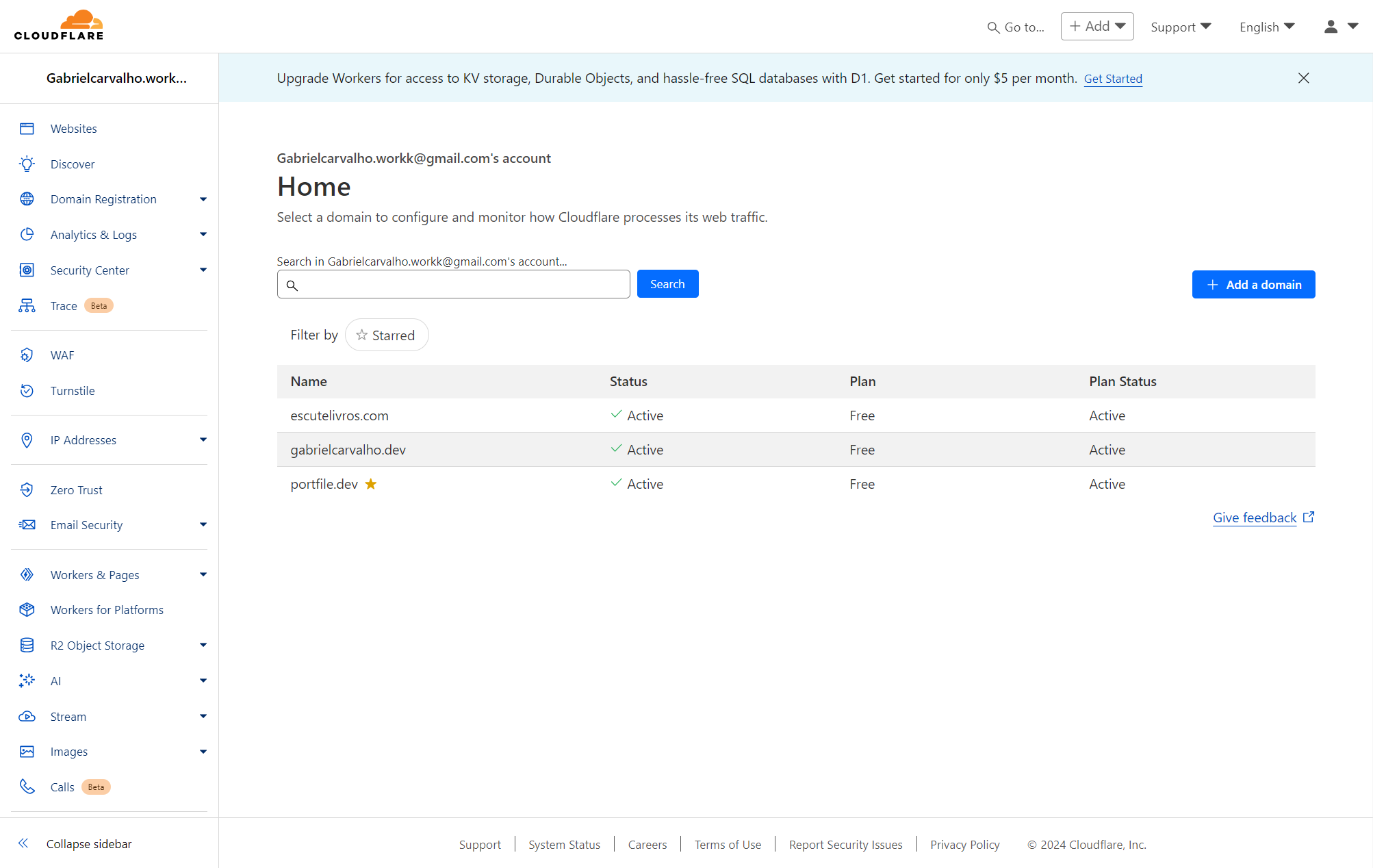Screen dimensions: 1373x868
Task: Click the Security Center icon
Action: coord(27,270)
